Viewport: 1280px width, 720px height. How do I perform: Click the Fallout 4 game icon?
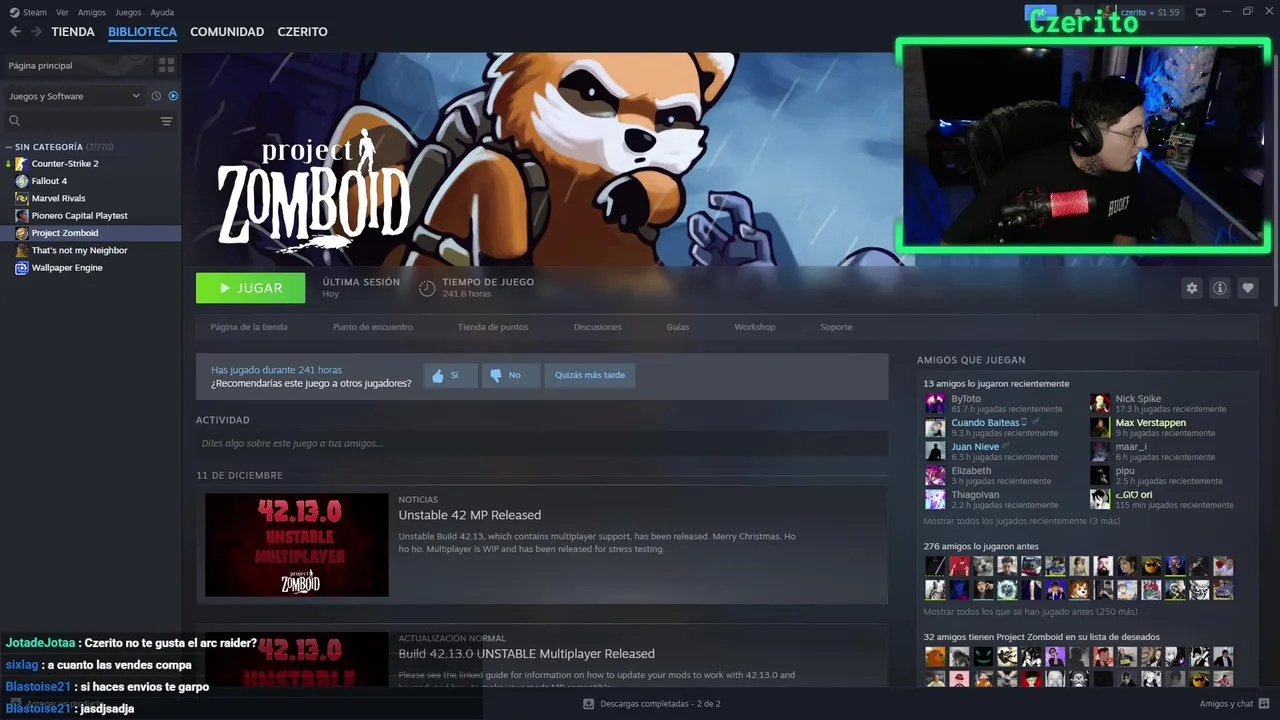pyautogui.click(x=22, y=181)
